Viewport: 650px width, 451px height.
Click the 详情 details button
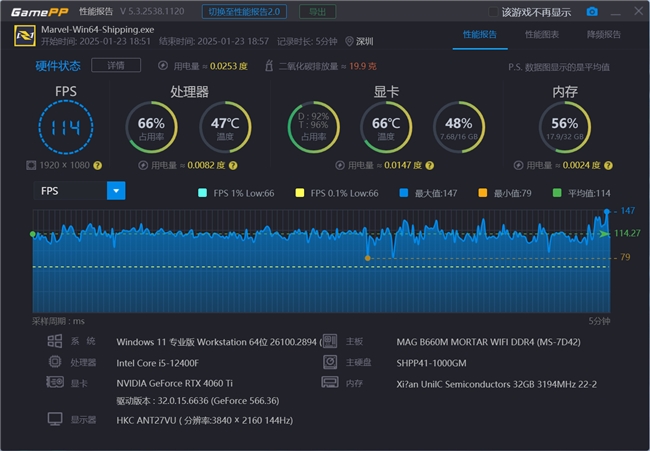[x=116, y=65]
